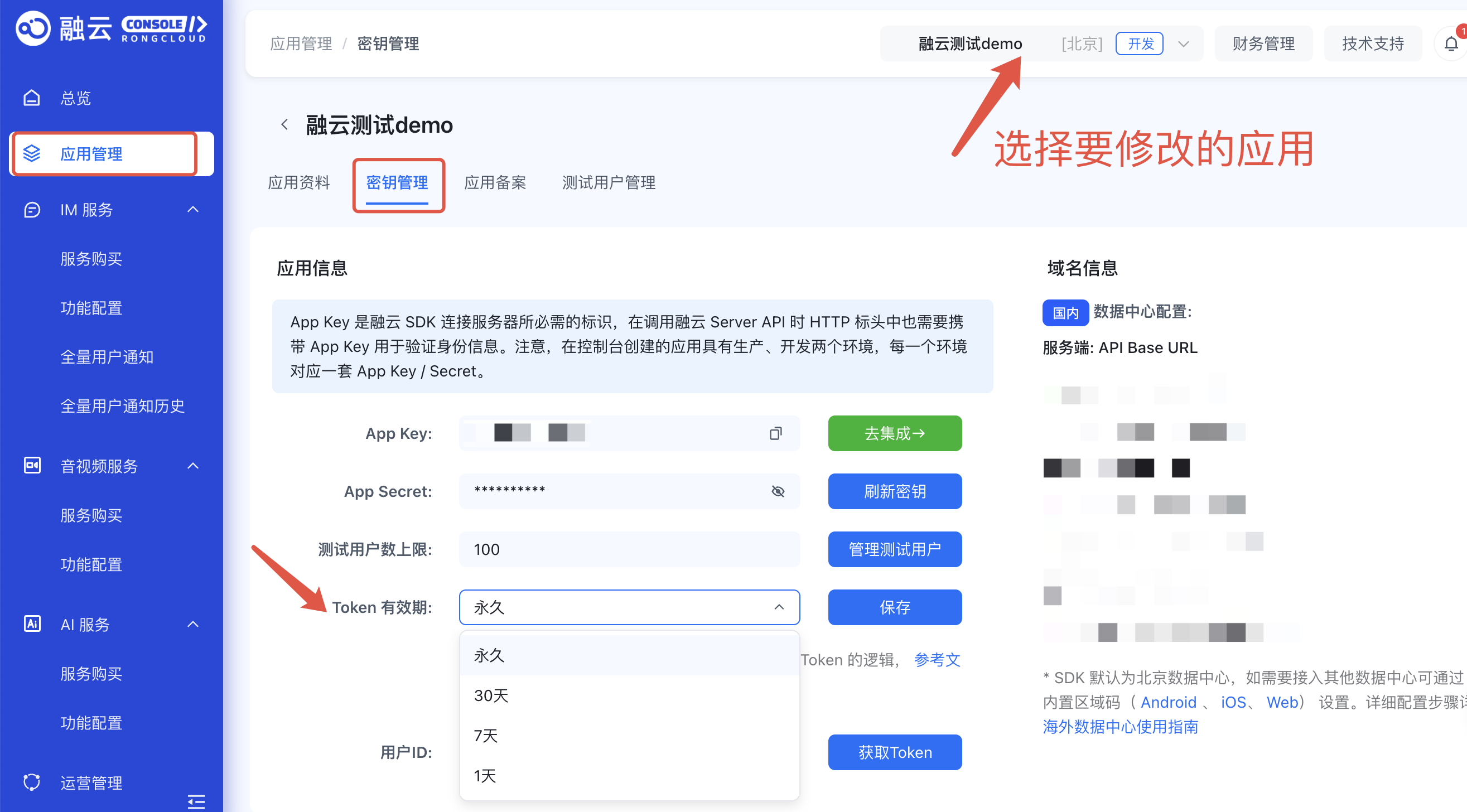Collapse the sidebar with bottom toggle icon
The width and height of the screenshot is (1467, 812).
196,801
